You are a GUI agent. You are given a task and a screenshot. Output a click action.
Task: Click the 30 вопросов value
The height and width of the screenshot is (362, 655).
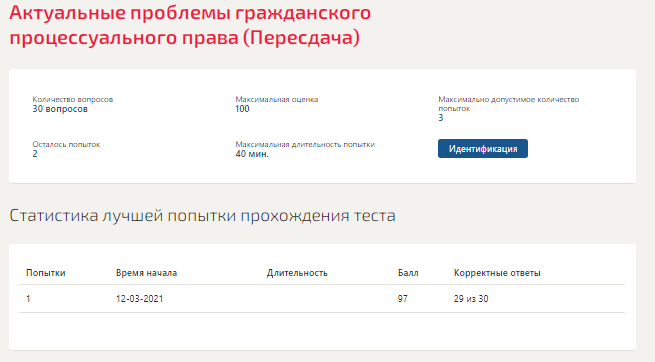[60, 109]
